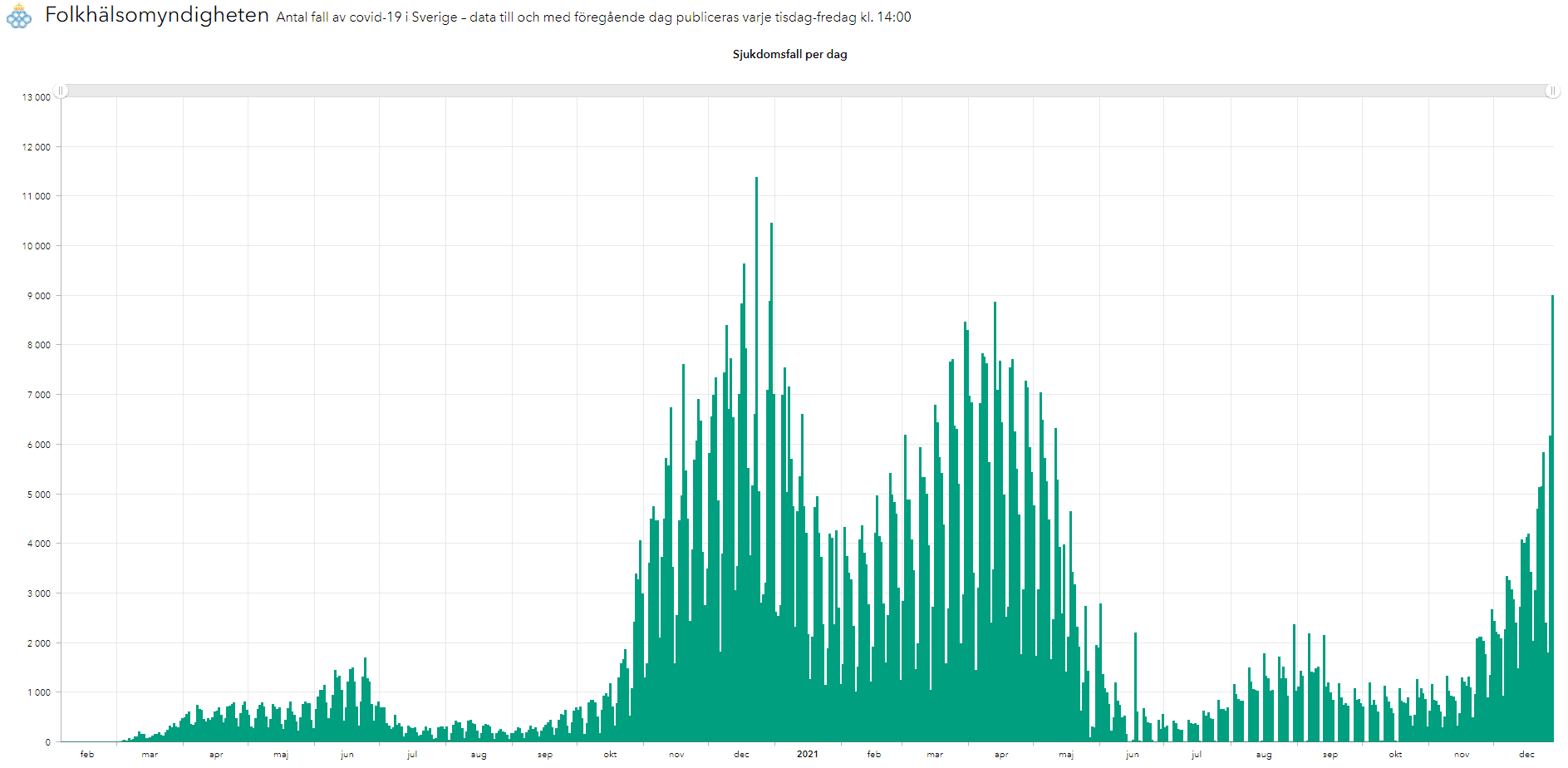Click the middle of the gray zoom scrollbar

[x=806, y=91]
